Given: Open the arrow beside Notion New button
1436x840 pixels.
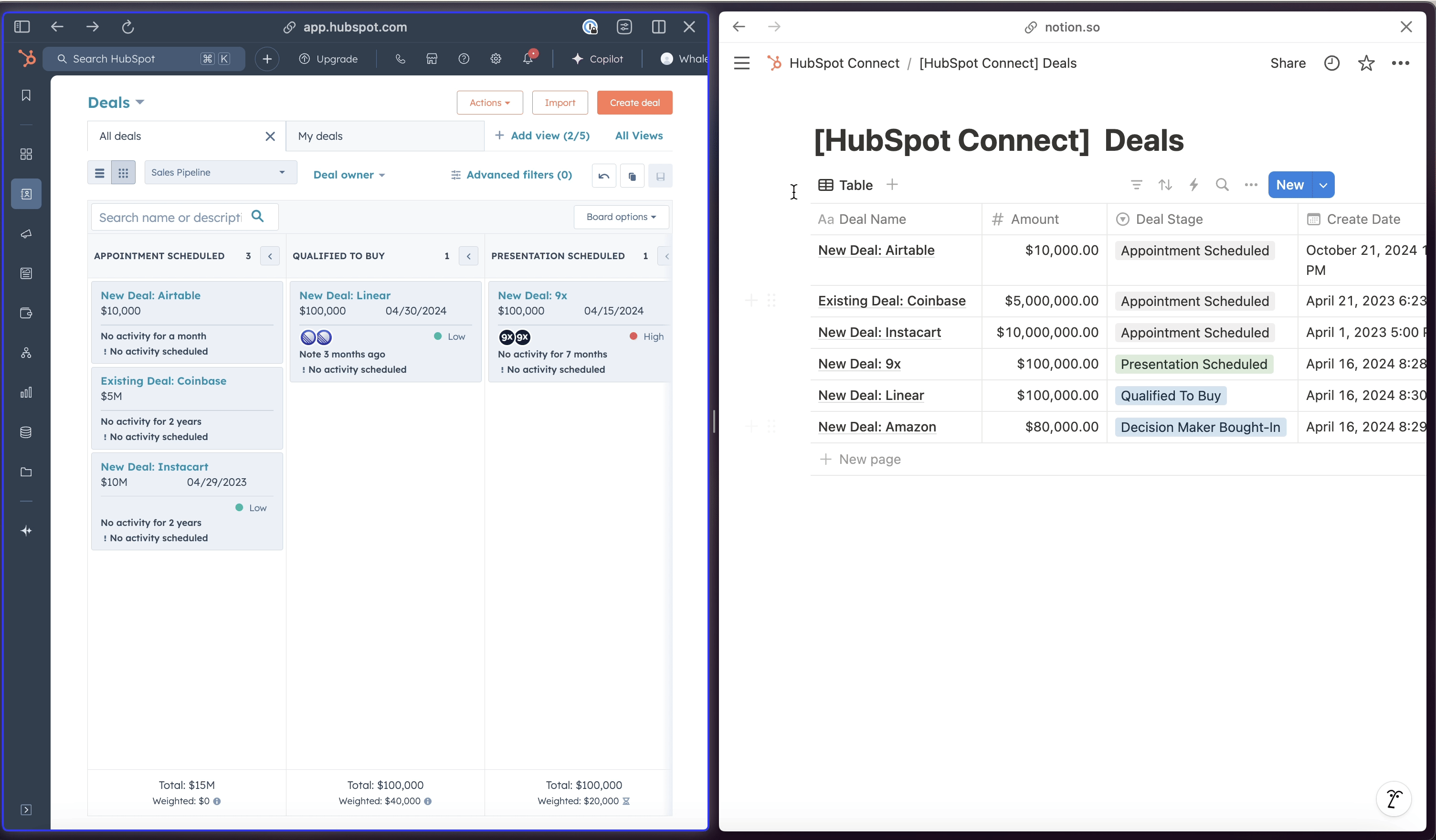Looking at the screenshot, I should [x=1323, y=185].
